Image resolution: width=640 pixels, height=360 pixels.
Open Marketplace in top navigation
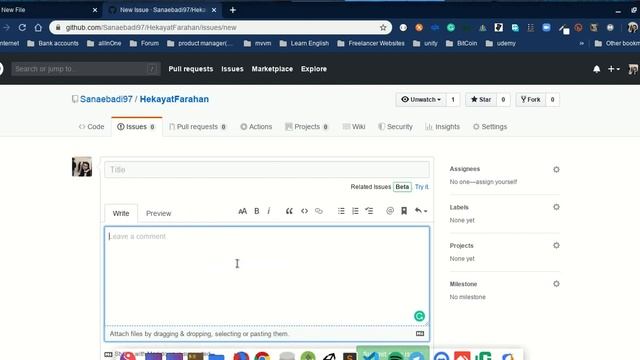(272, 69)
